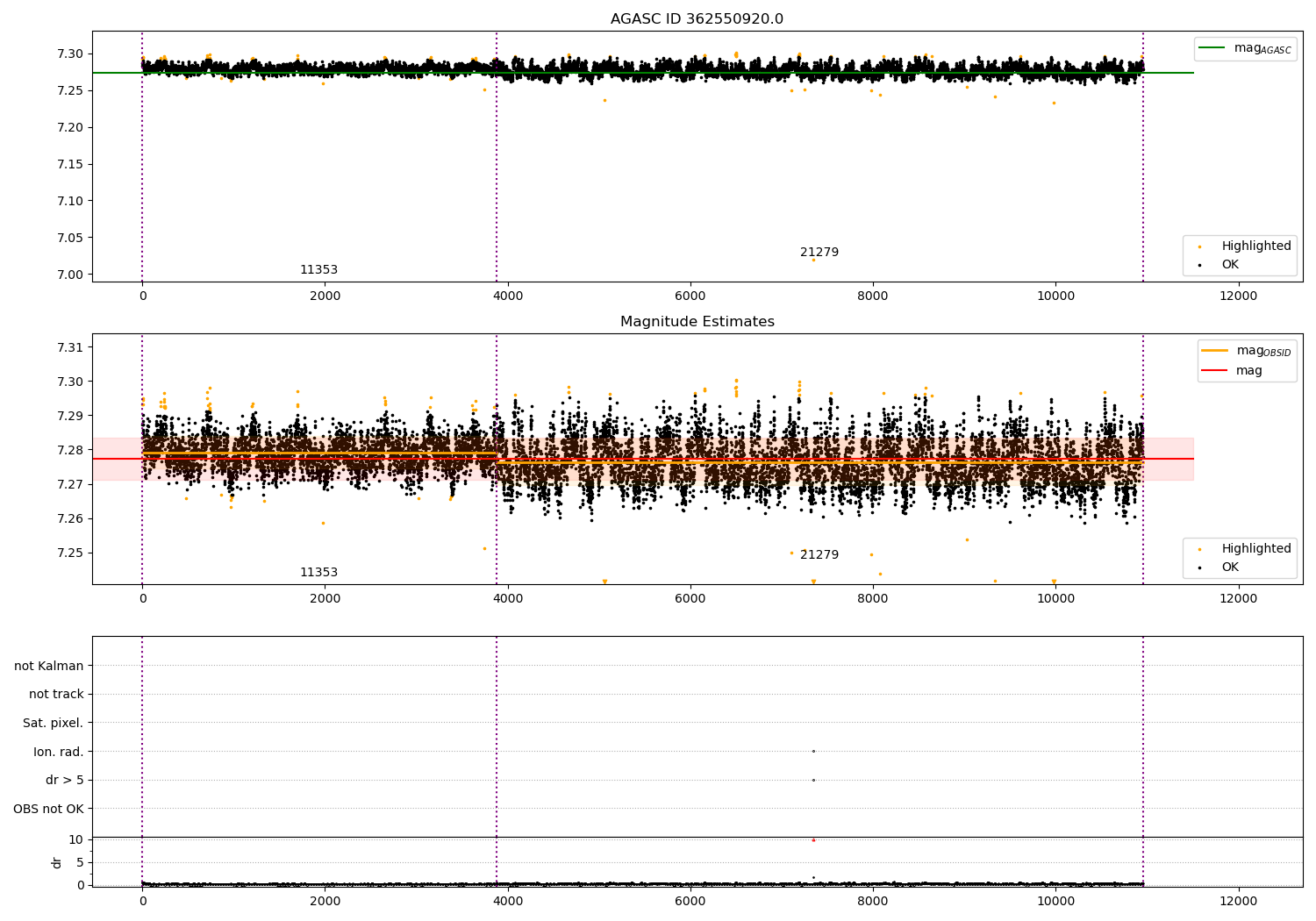Screen dimensions: 1316x921
Task: Click the 7.15 y-tick in the top plot
Action: [x=69, y=164]
